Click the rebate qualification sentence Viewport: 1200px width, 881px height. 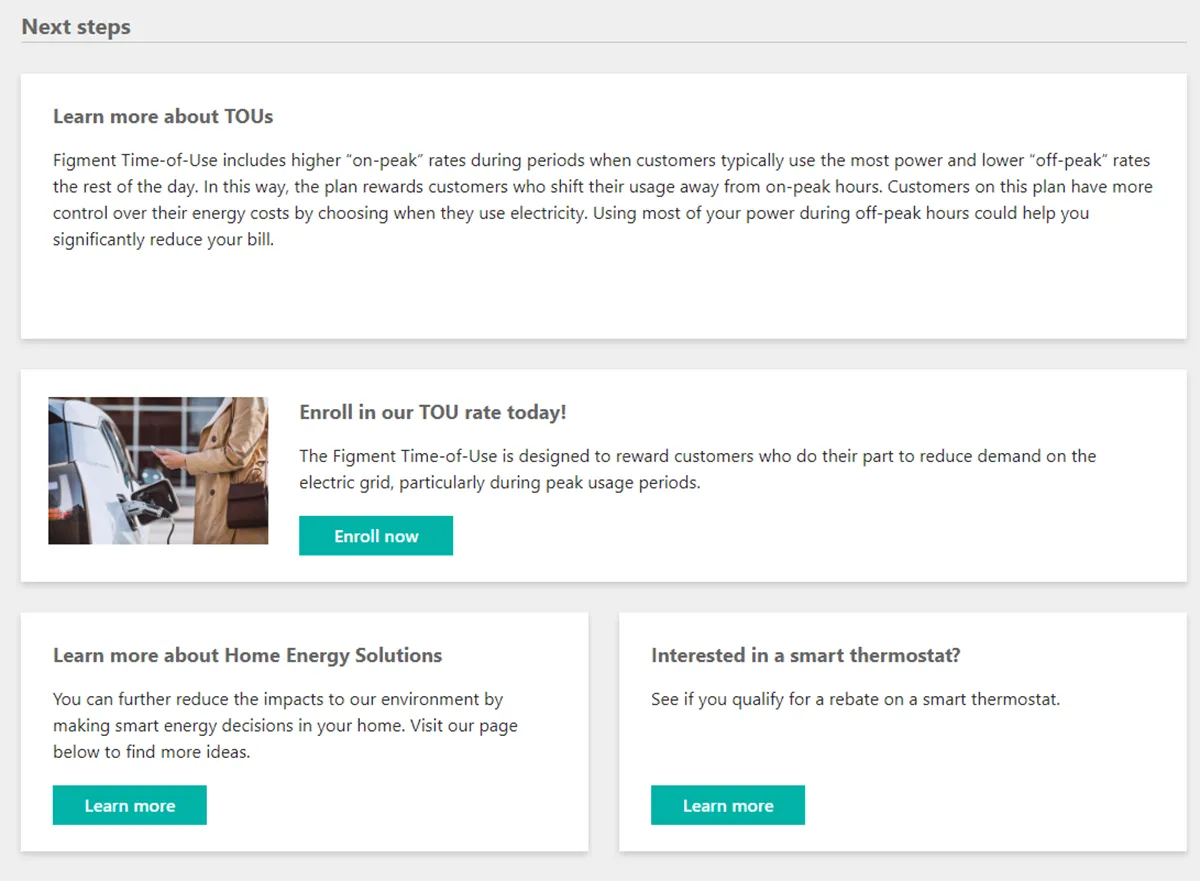pos(855,699)
